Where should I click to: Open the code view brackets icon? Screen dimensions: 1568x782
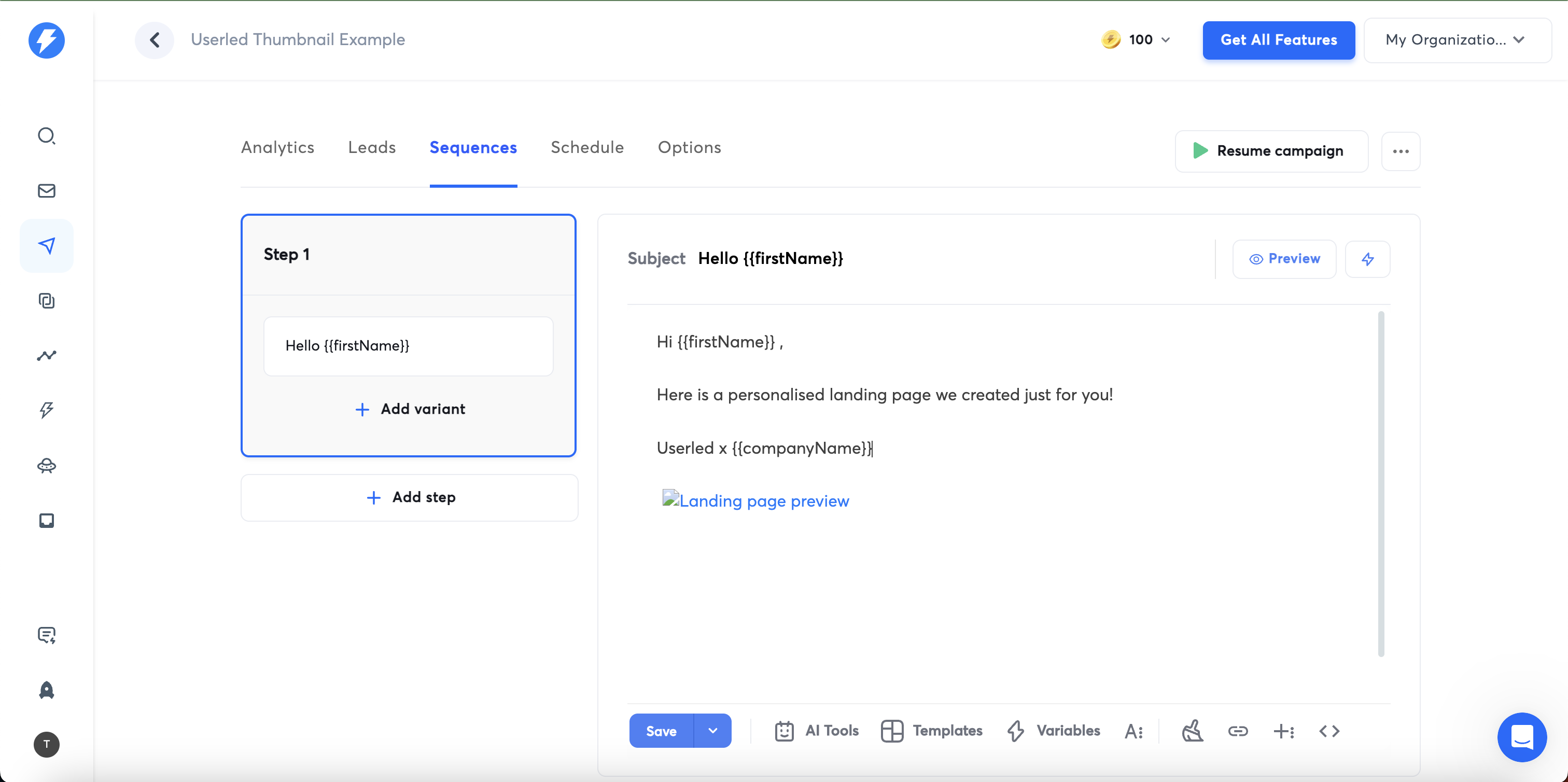pos(1329,731)
